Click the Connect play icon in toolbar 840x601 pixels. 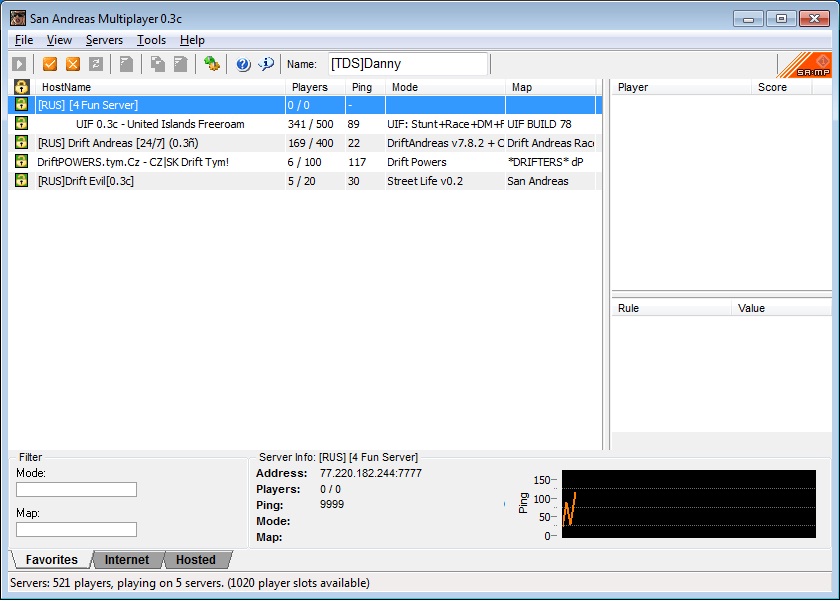tap(19, 64)
